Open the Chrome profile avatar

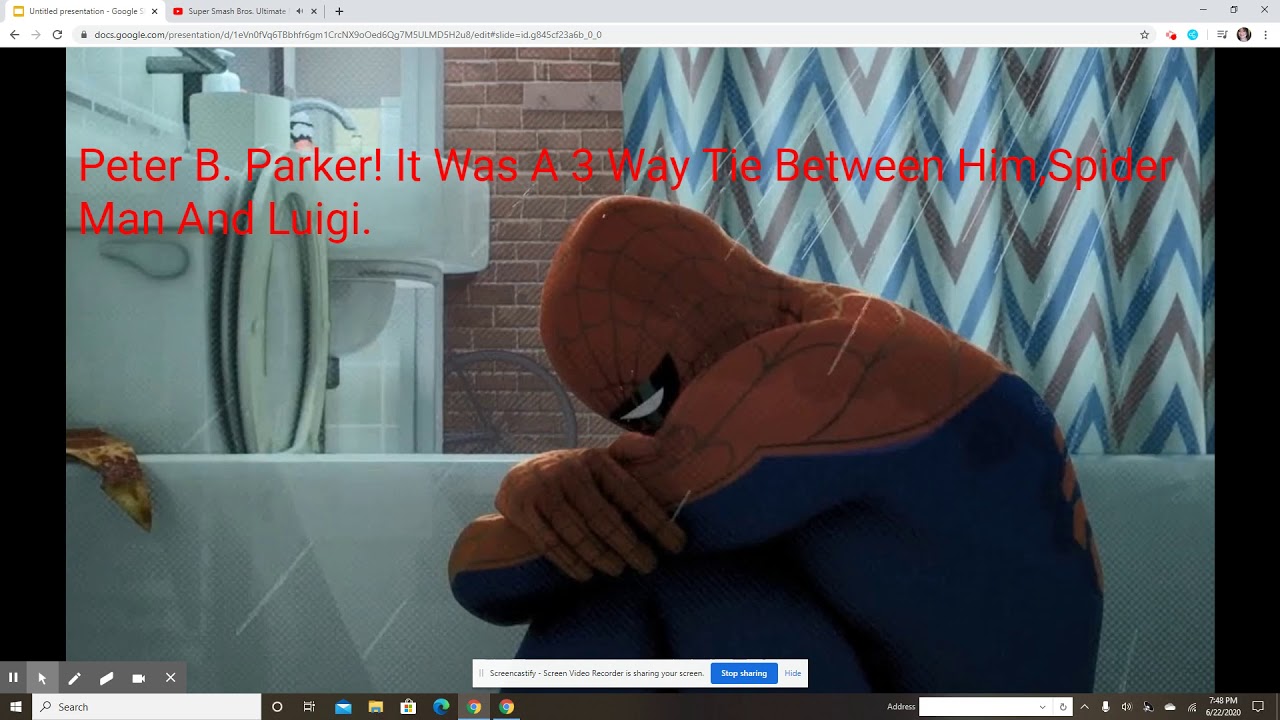coord(1244,34)
